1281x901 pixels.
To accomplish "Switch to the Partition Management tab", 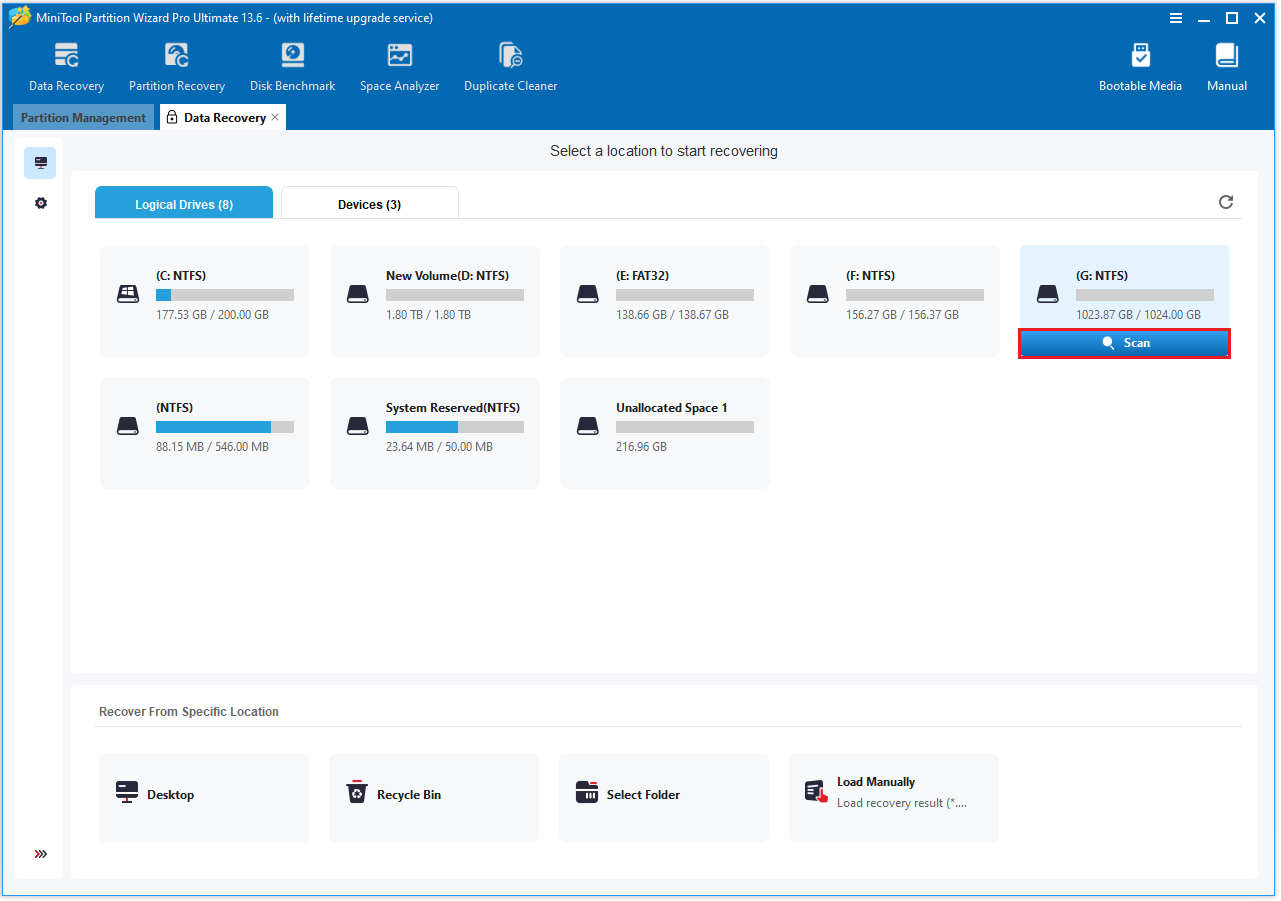I will pyautogui.click(x=84, y=117).
